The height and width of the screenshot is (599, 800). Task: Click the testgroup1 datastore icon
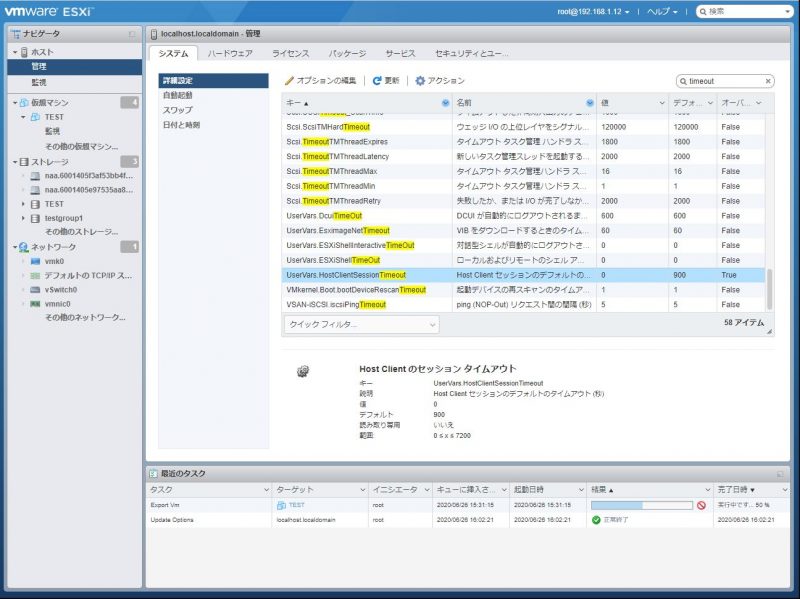pos(35,218)
